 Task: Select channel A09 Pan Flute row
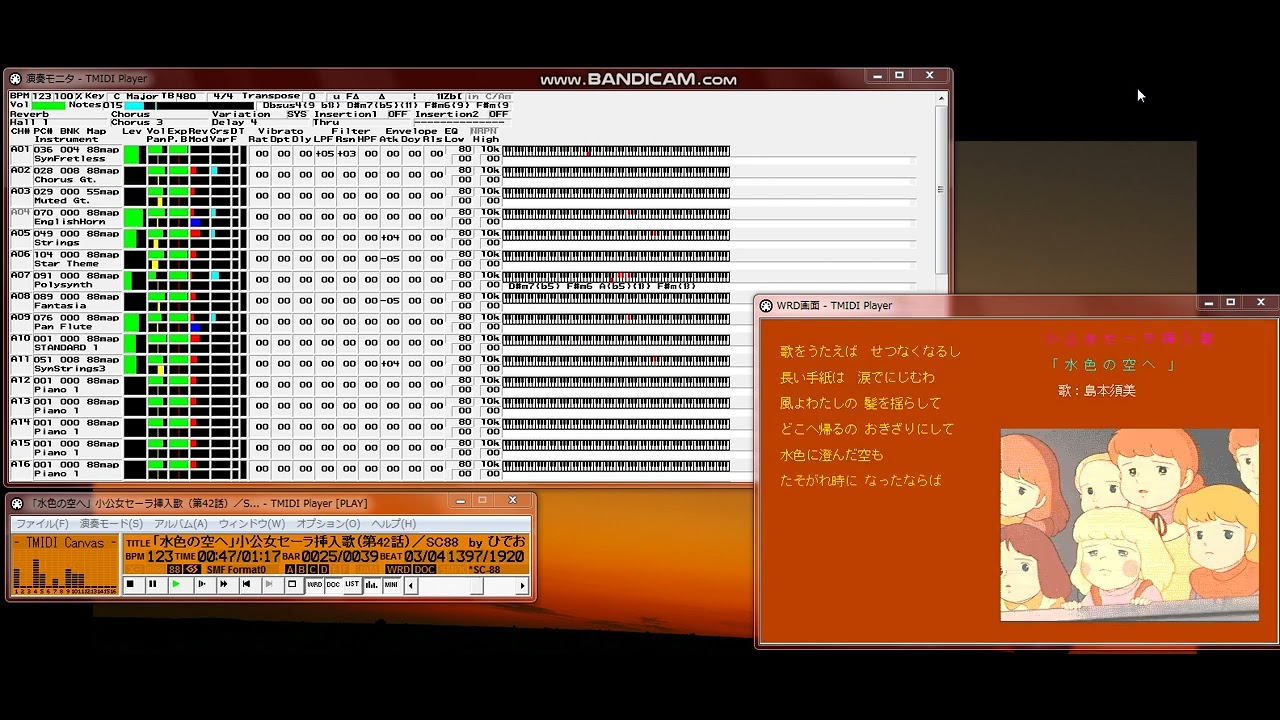66,322
